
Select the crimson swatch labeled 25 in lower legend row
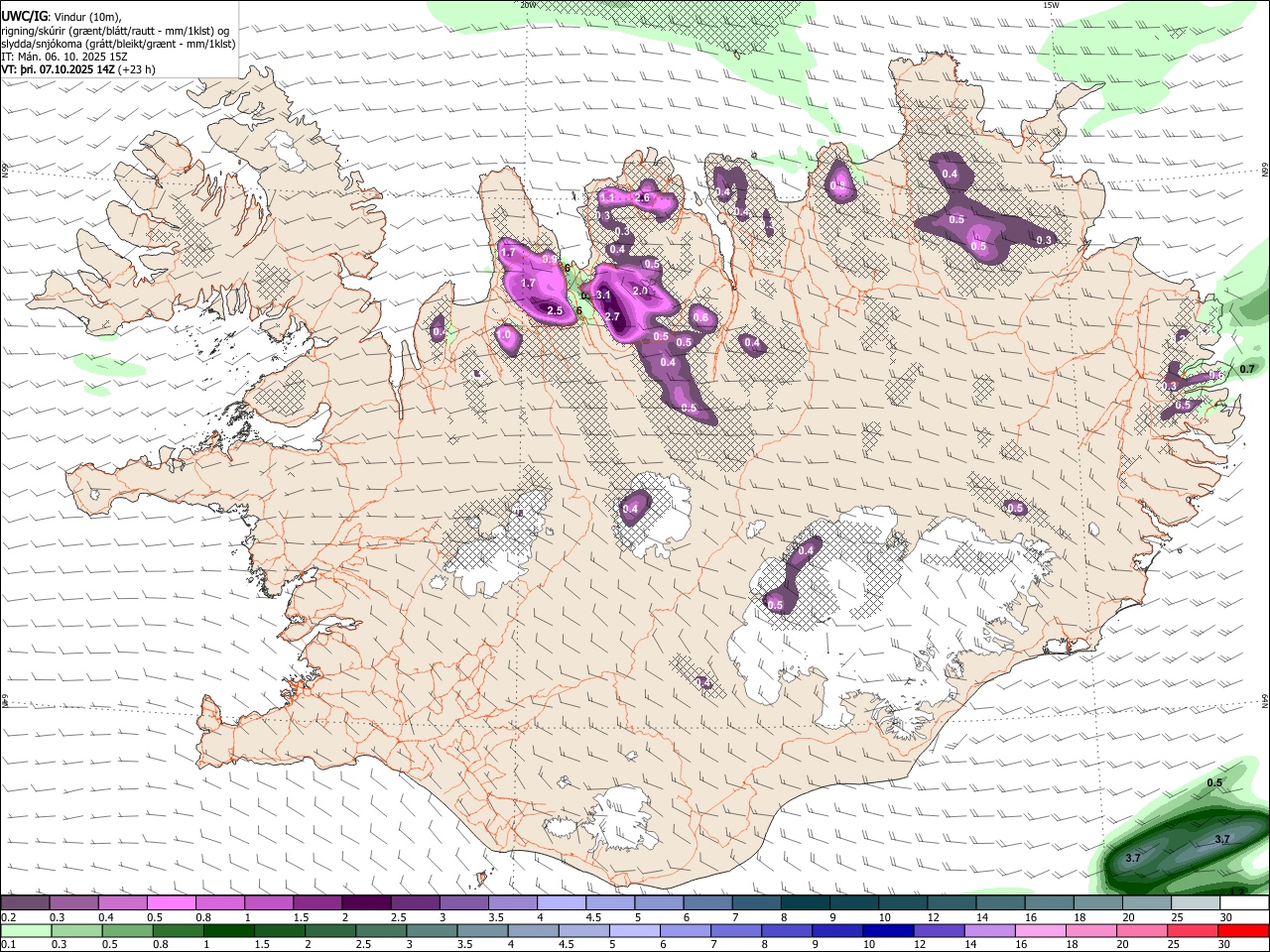point(1194,931)
